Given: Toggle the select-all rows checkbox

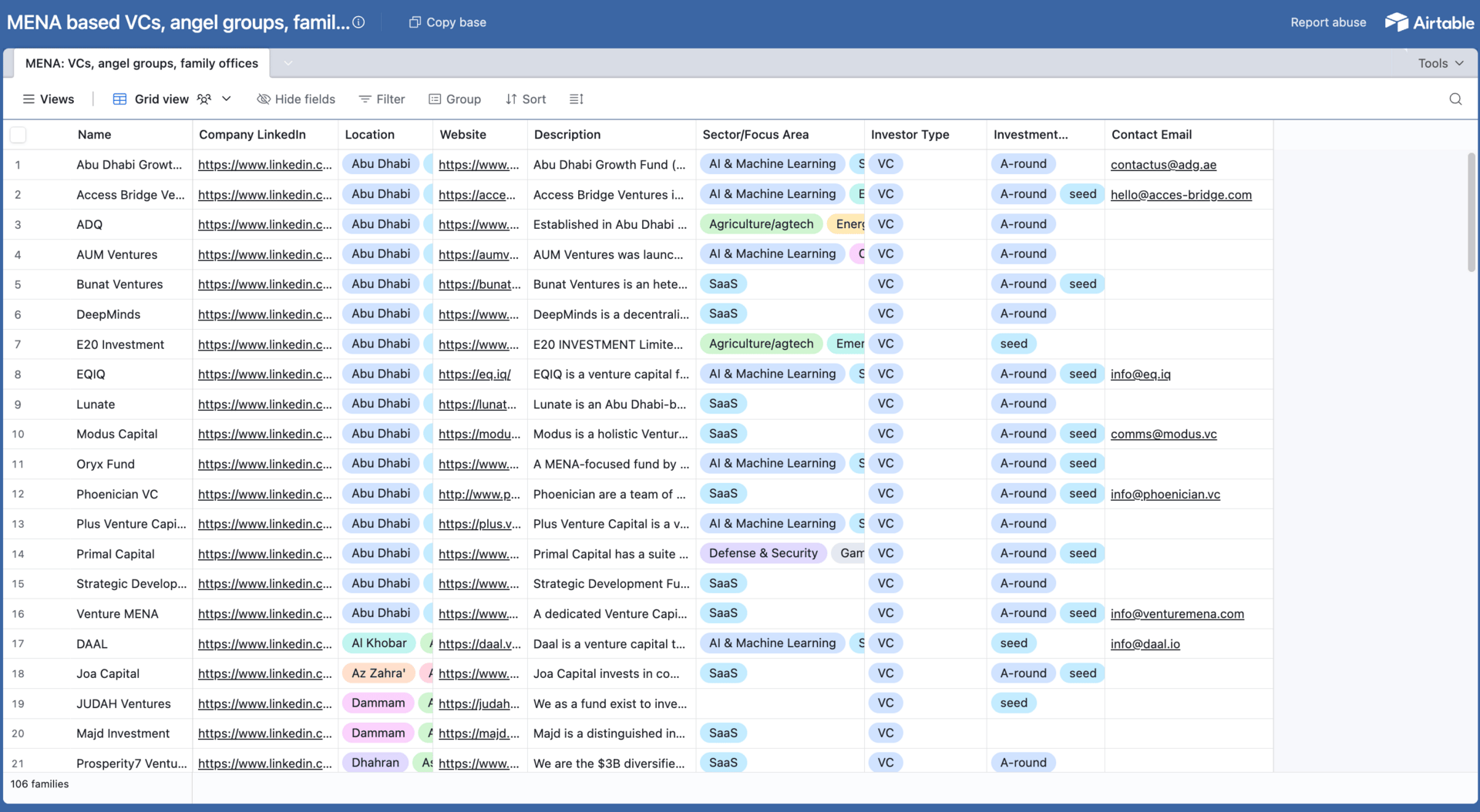Looking at the screenshot, I should [18, 135].
